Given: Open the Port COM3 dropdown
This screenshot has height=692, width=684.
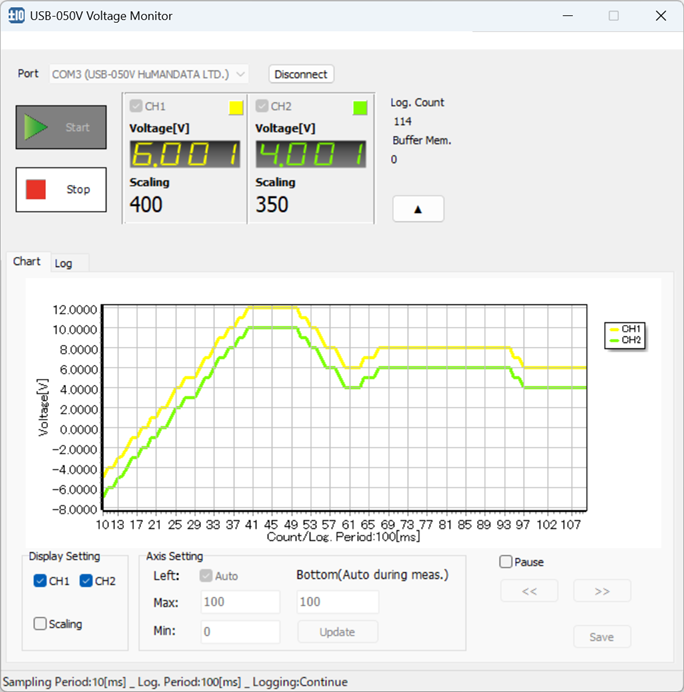Looking at the screenshot, I should tap(149, 74).
